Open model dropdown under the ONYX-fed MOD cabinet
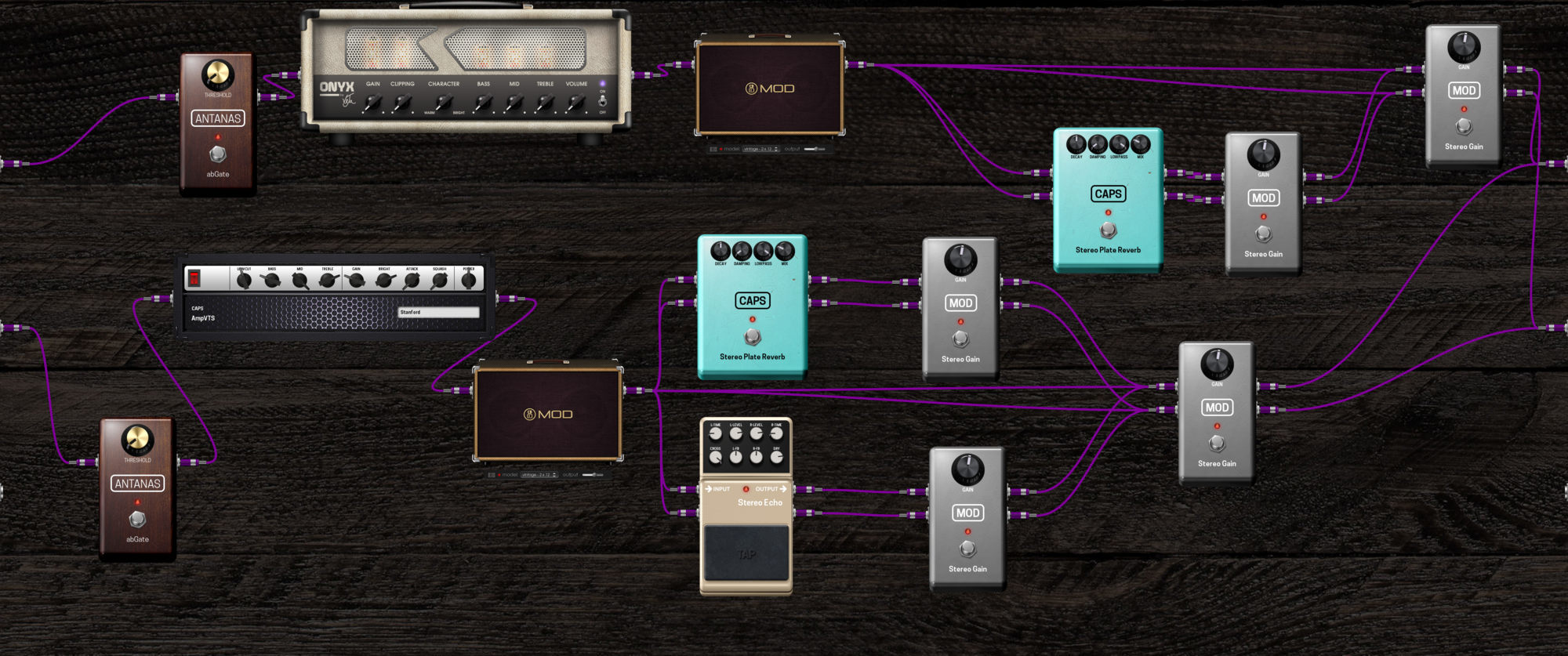The image size is (1568, 656). 760,149
